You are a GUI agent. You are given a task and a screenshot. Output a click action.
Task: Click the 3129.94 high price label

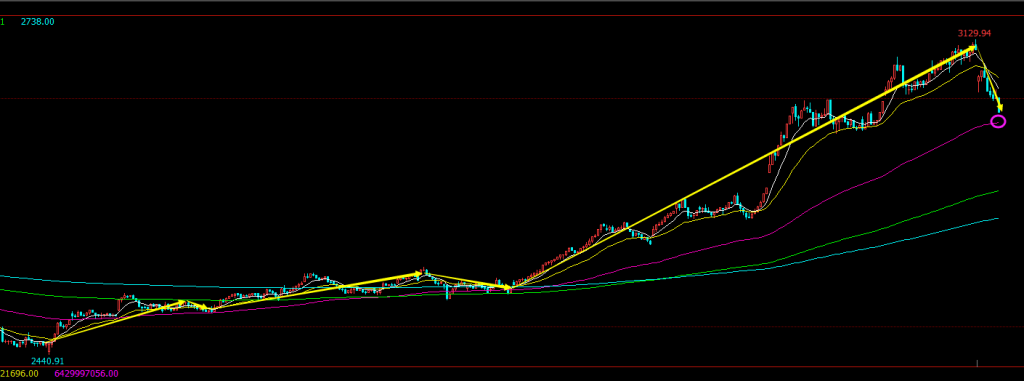(974, 33)
